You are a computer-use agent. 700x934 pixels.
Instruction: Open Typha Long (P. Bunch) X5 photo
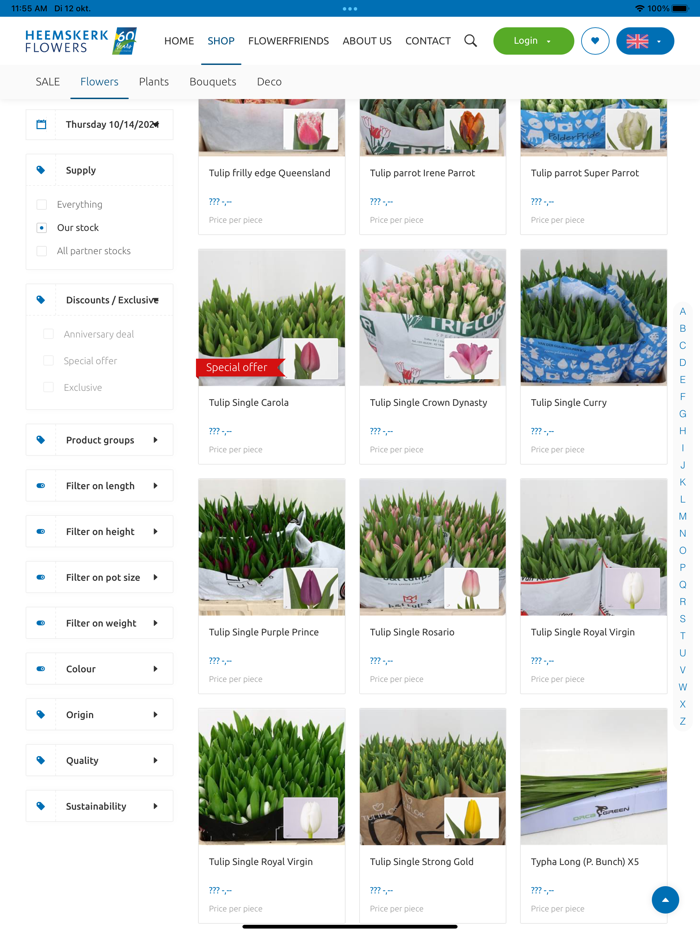point(593,777)
